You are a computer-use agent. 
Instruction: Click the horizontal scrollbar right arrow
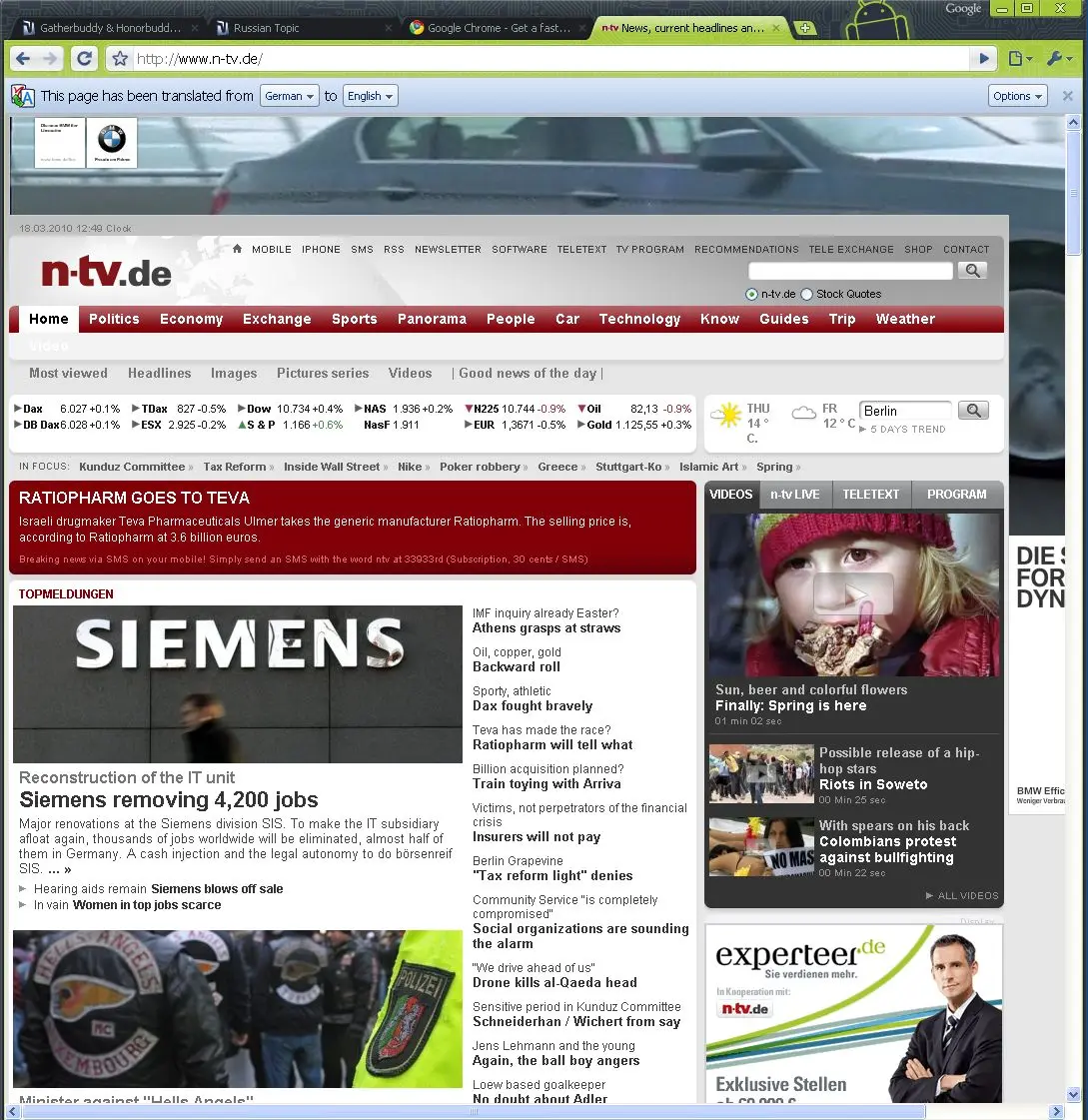coord(1057,1111)
